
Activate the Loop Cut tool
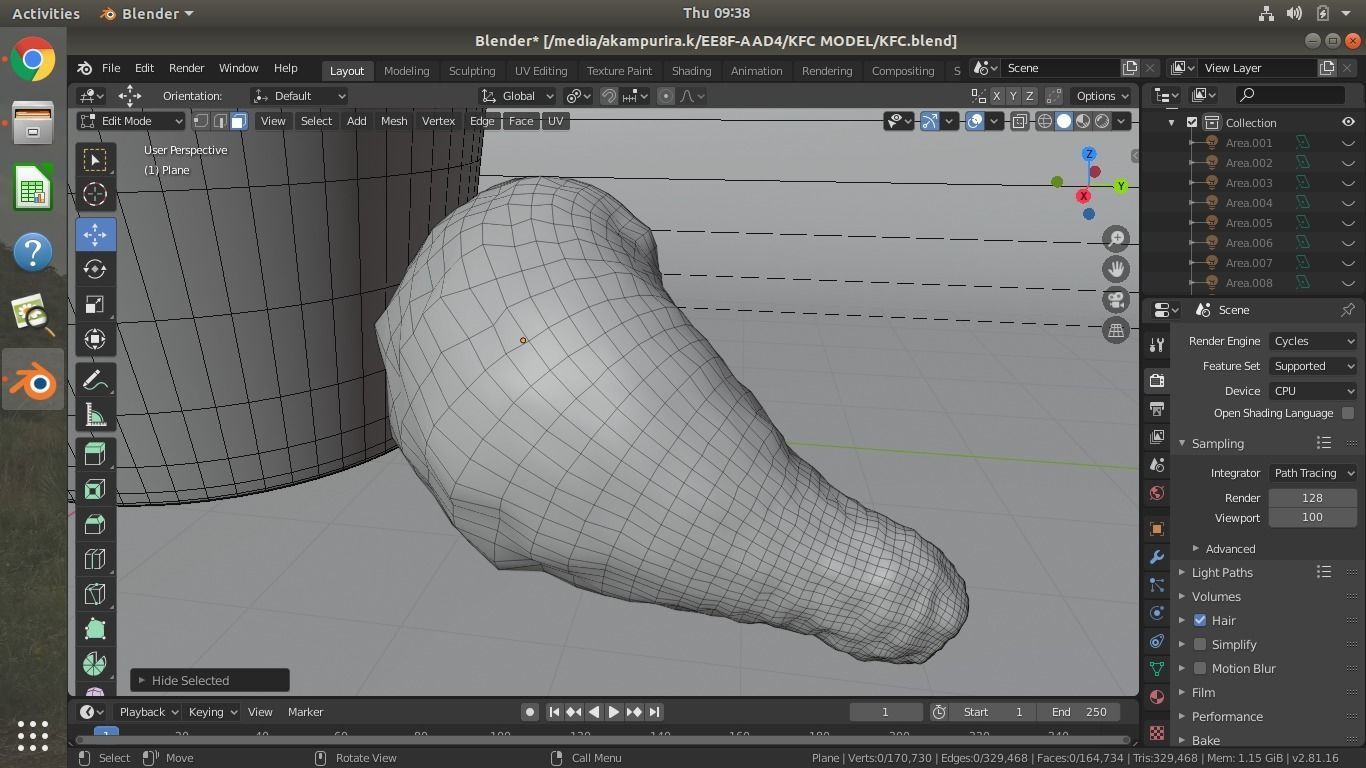pos(95,559)
